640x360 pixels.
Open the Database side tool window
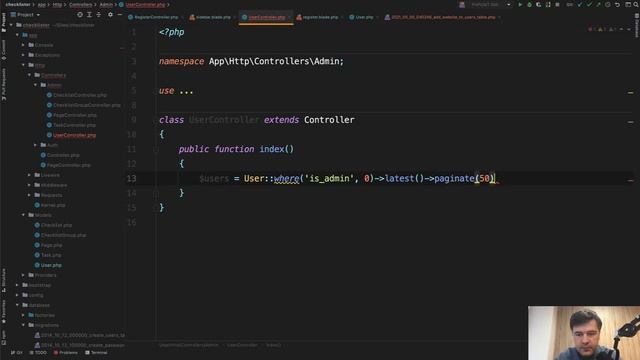point(636,25)
